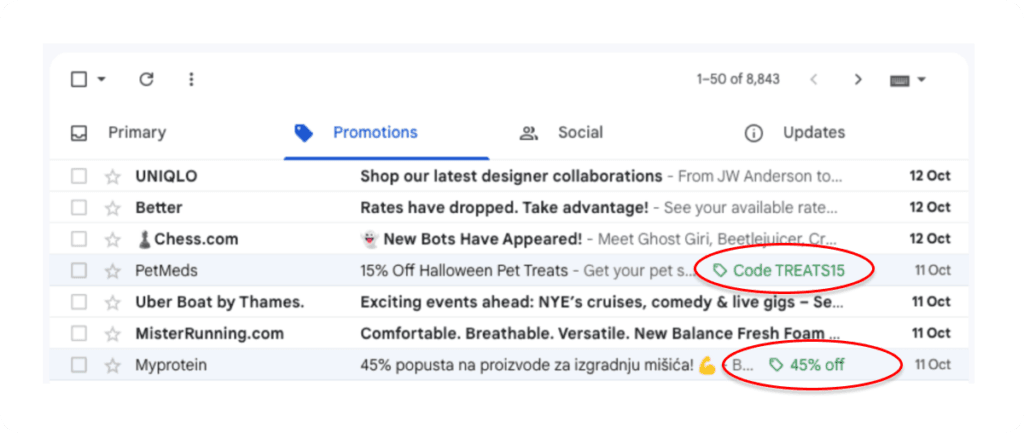Click the Refresh inbox icon
Image resolution: width=1024 pixels, height=433 pixels.
coord(146,80)
